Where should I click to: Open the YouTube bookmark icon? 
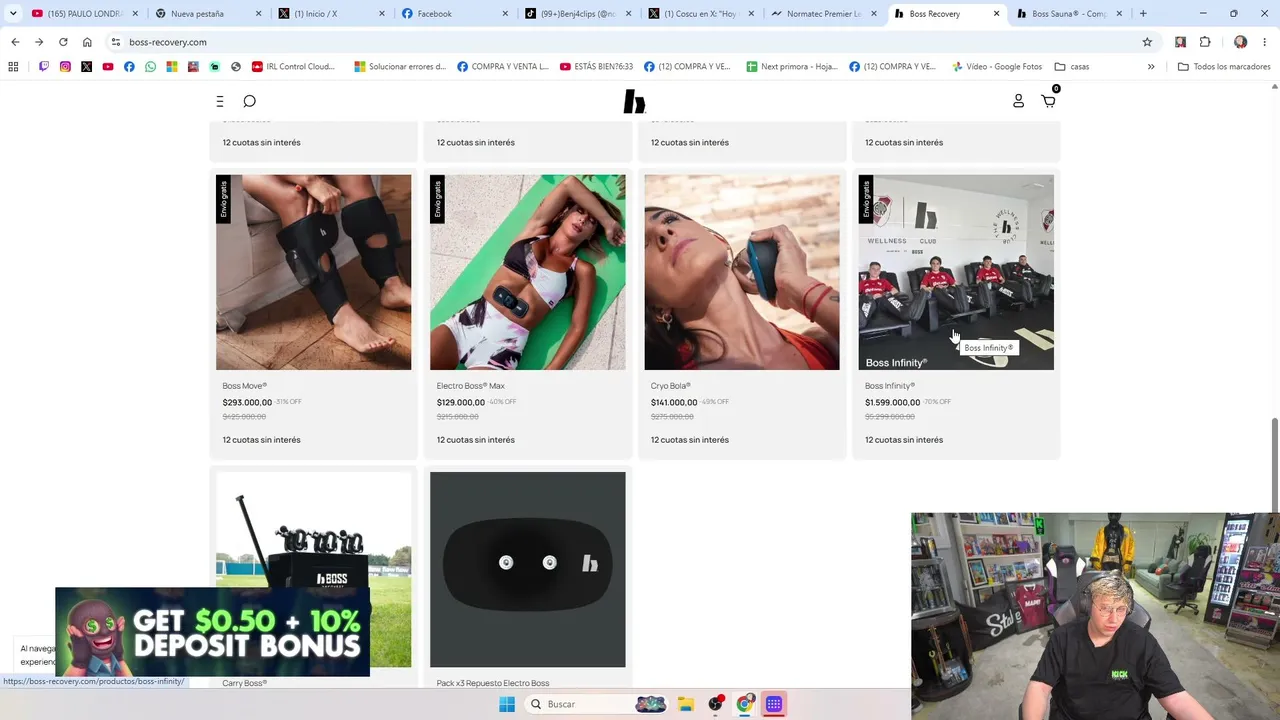tap(108, 67)
